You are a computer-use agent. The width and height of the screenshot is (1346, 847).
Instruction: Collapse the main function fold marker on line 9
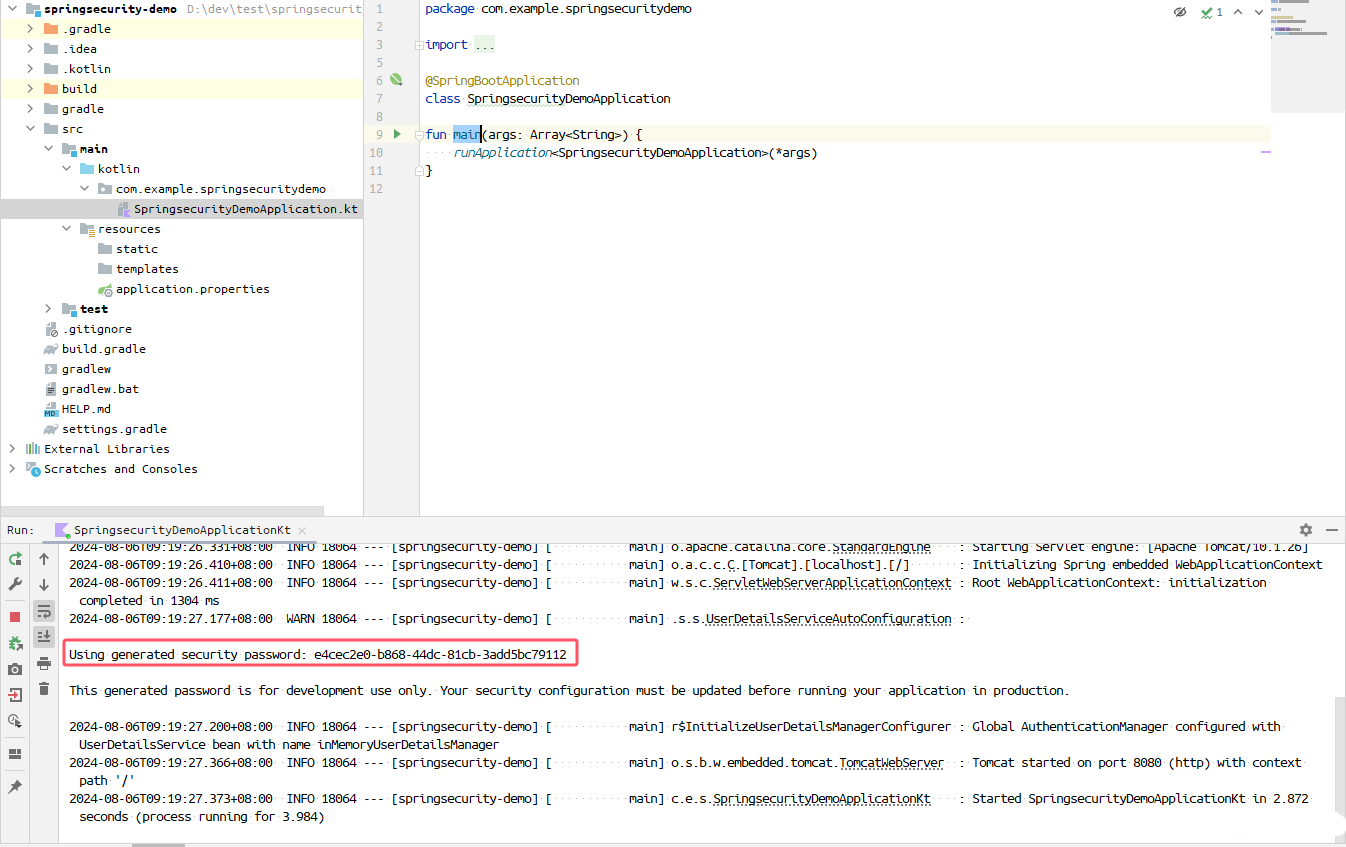[420, 134]
